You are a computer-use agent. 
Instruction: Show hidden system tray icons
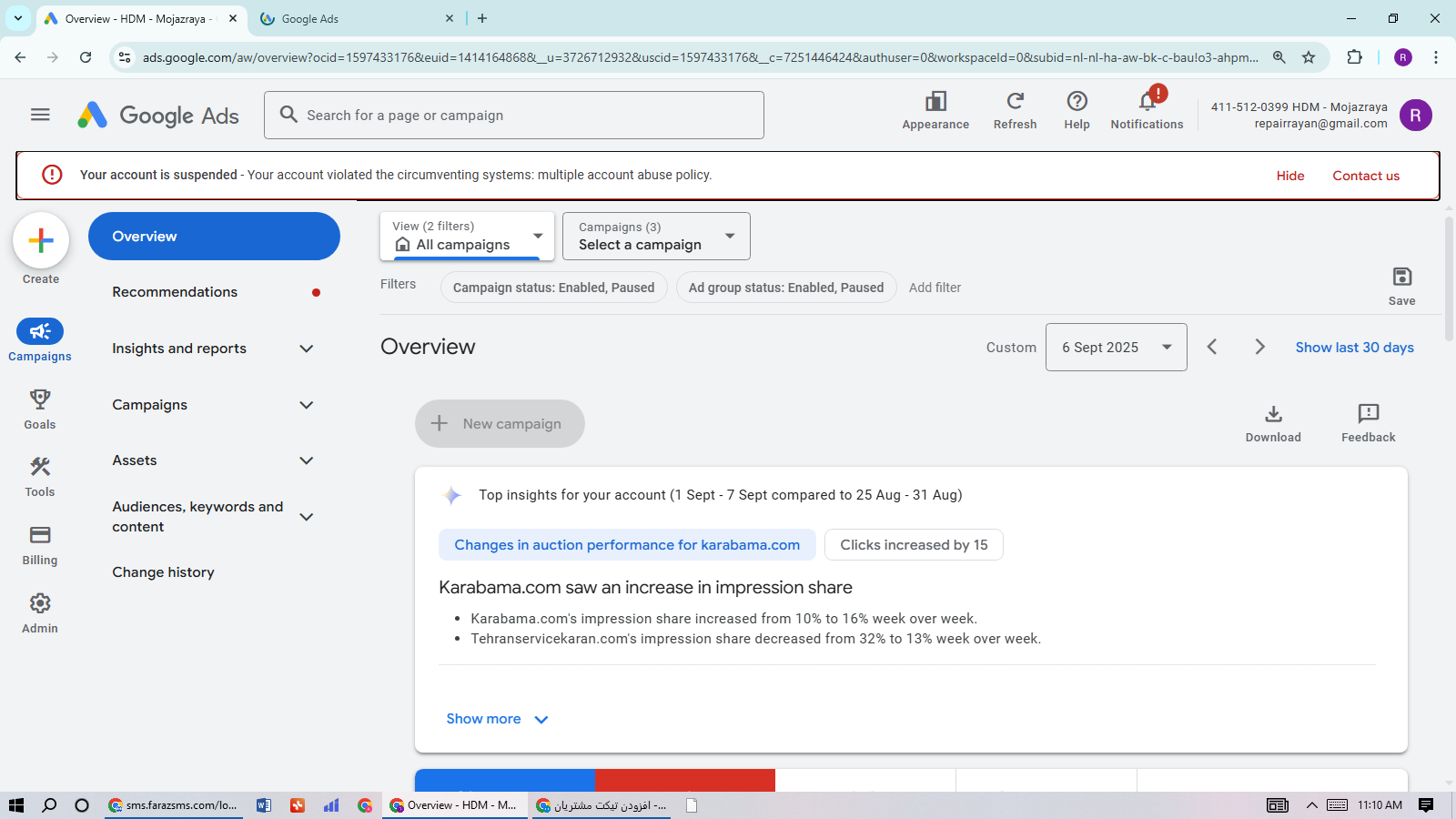coord(1311,805)
